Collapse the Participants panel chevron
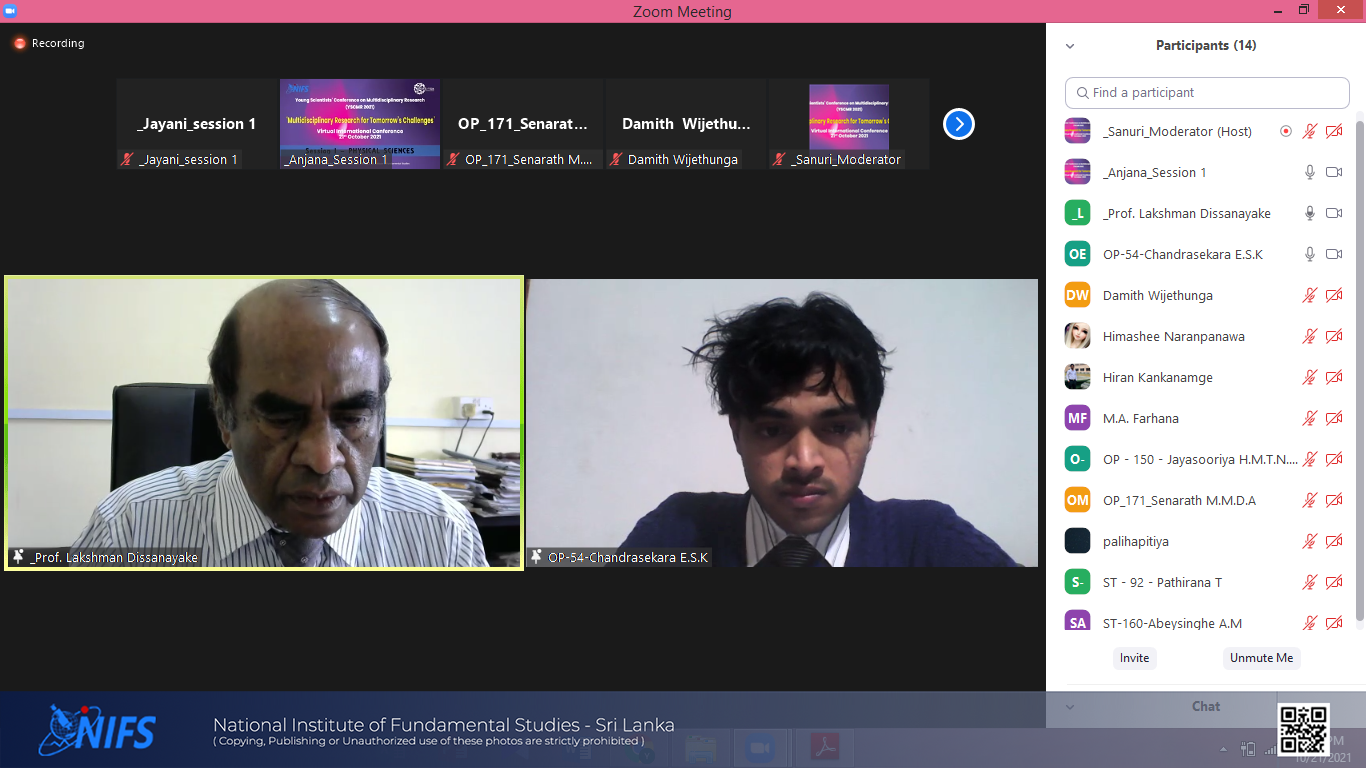Image resolution: width=1366 pixels, height=768 pixels. (x=1070, y=46)
